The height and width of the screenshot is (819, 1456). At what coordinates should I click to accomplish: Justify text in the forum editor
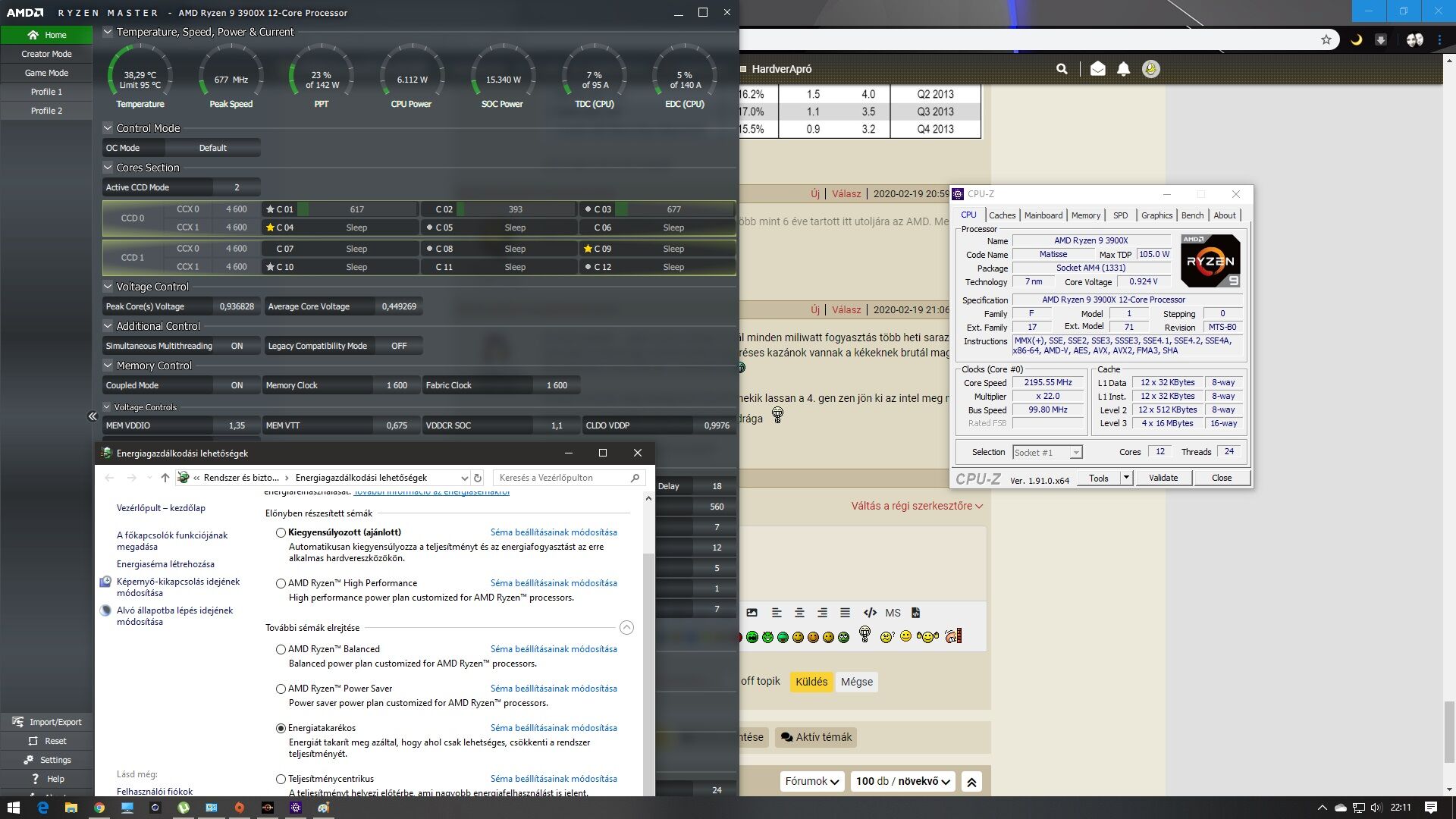click(845, 613)
